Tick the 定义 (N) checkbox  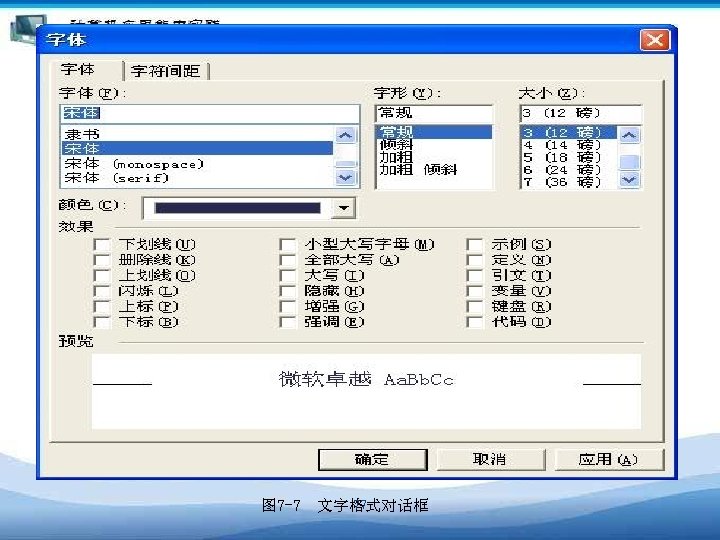point(475,260)
